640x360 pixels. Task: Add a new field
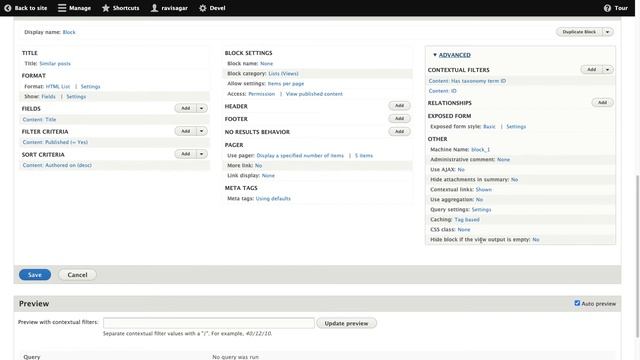[x=186, y=108]
